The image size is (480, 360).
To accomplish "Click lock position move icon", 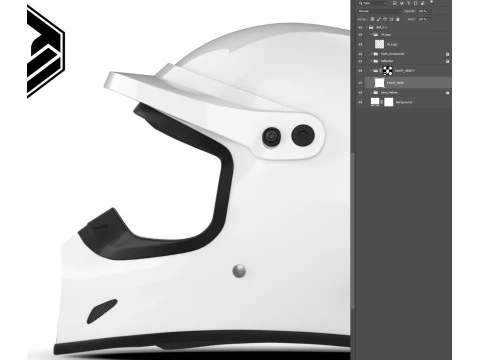I will 385,19.
